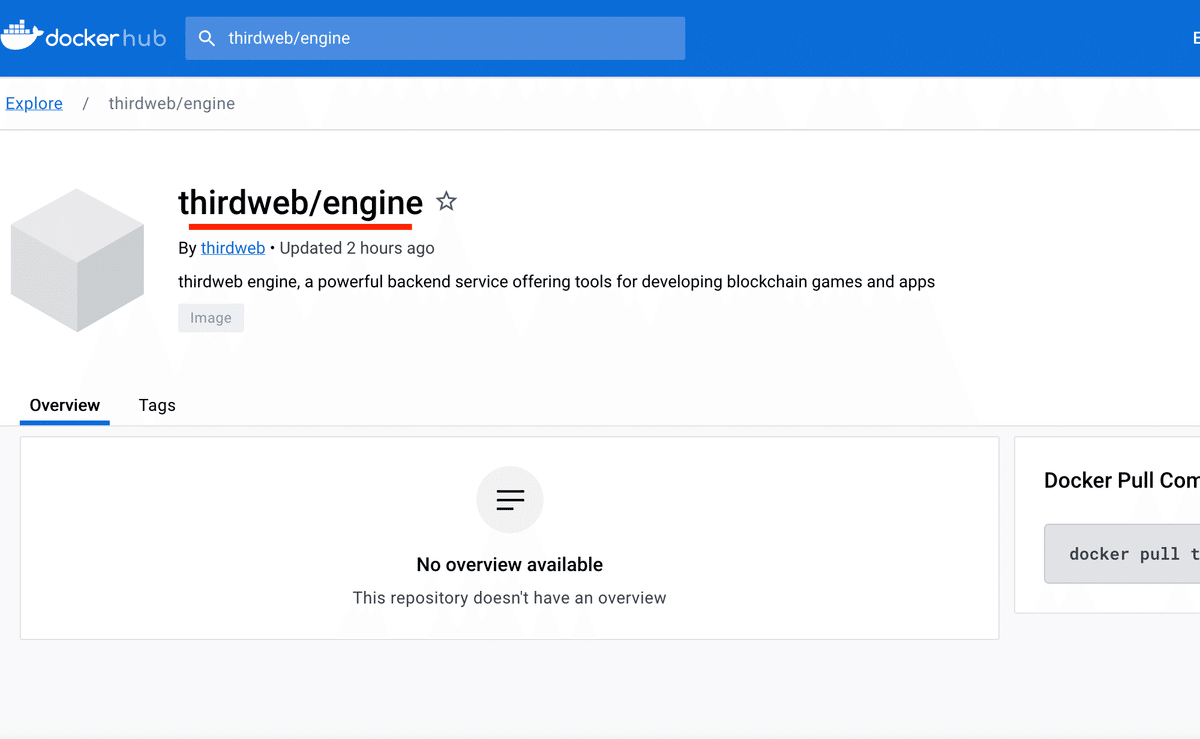Click the thirdweb/engine heading

pos(301,203)
